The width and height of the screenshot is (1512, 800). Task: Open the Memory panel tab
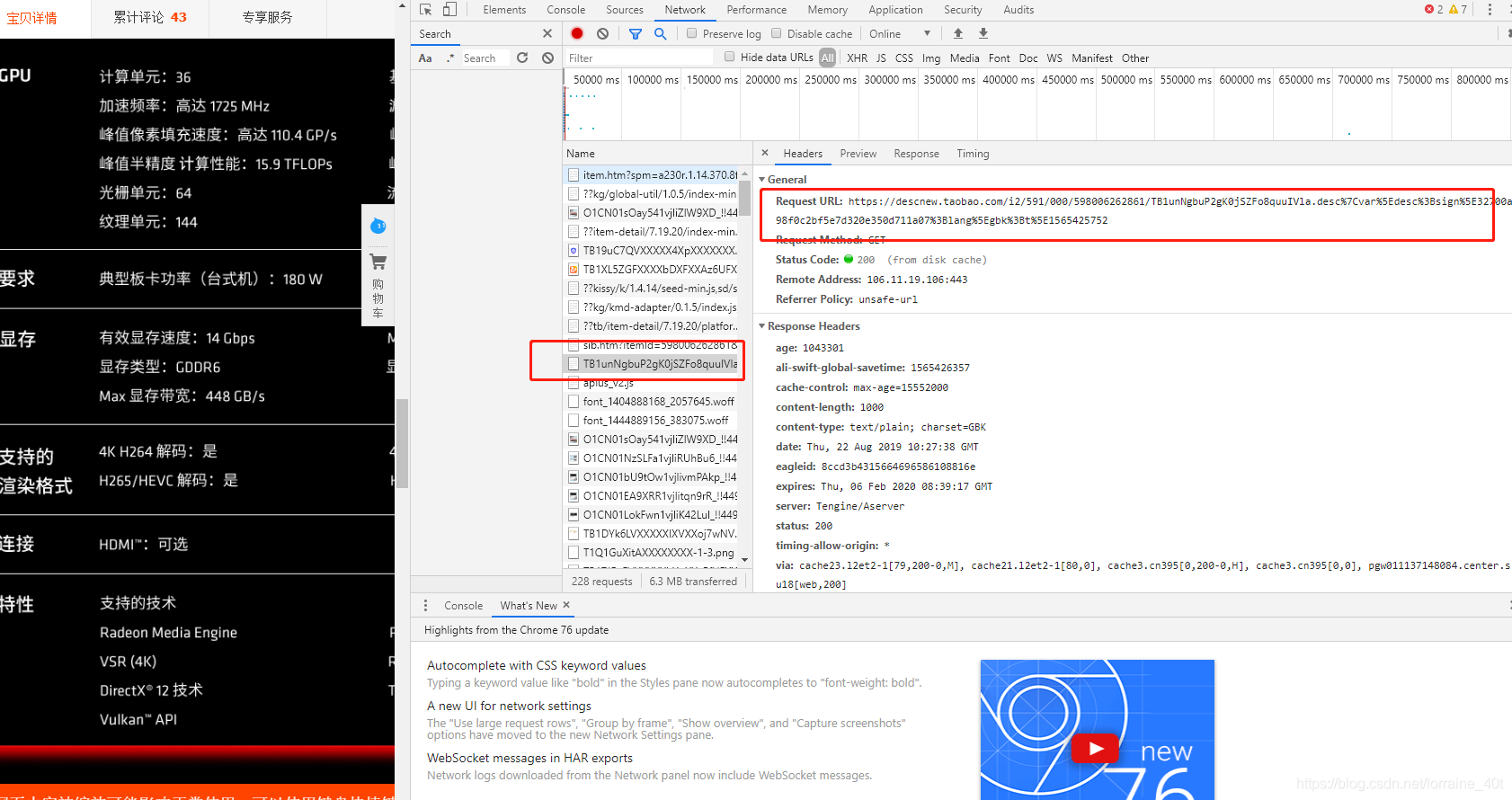[x=827, y=9]
